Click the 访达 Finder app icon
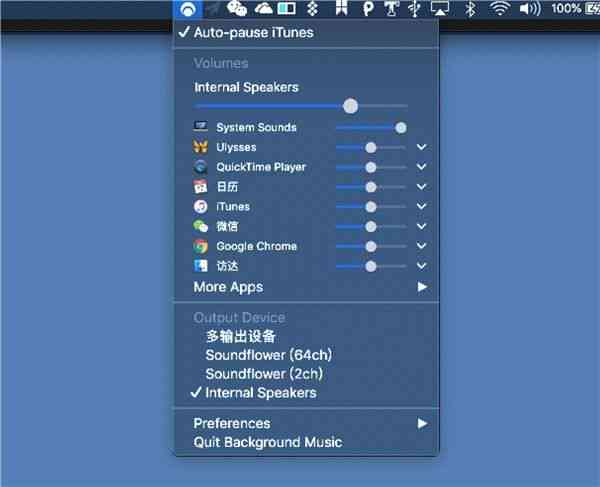The height and width of the screenshot is (487, 600). 201,265
